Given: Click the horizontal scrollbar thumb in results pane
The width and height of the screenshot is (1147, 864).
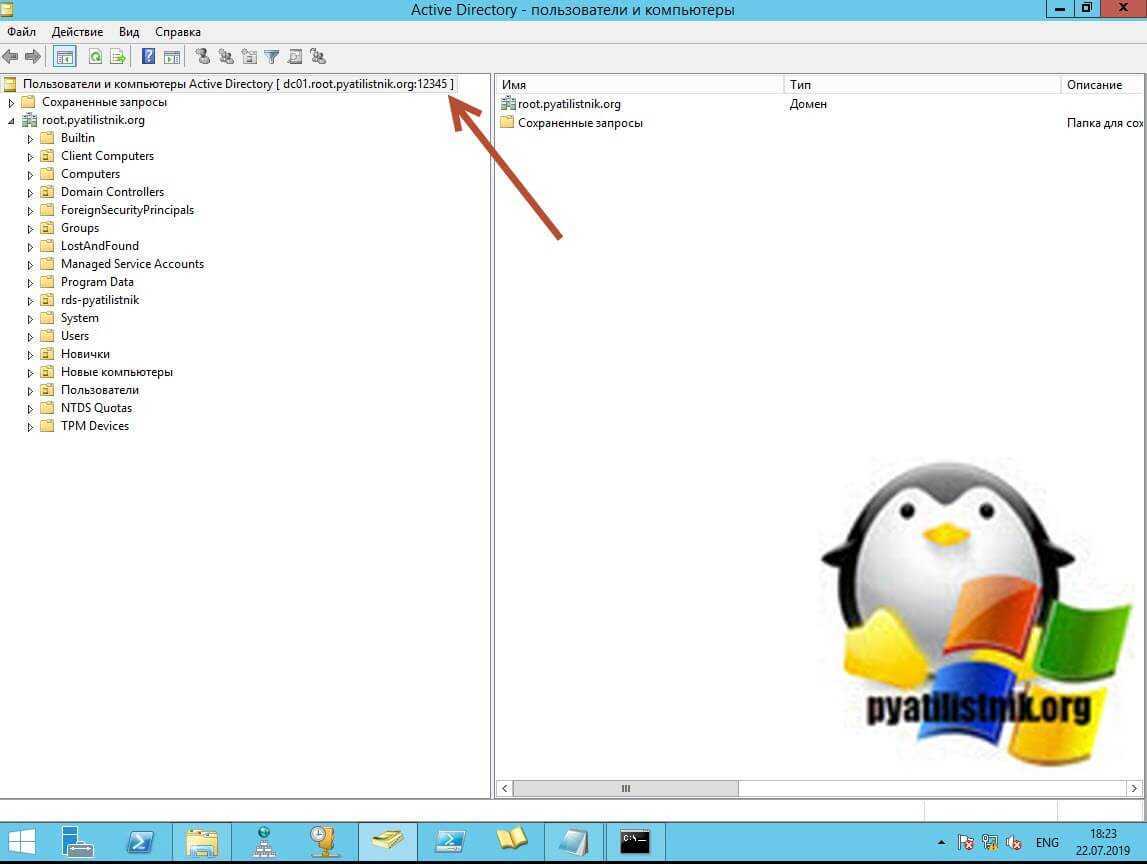Looking at the screenshot, I should (x=626, y=789).
